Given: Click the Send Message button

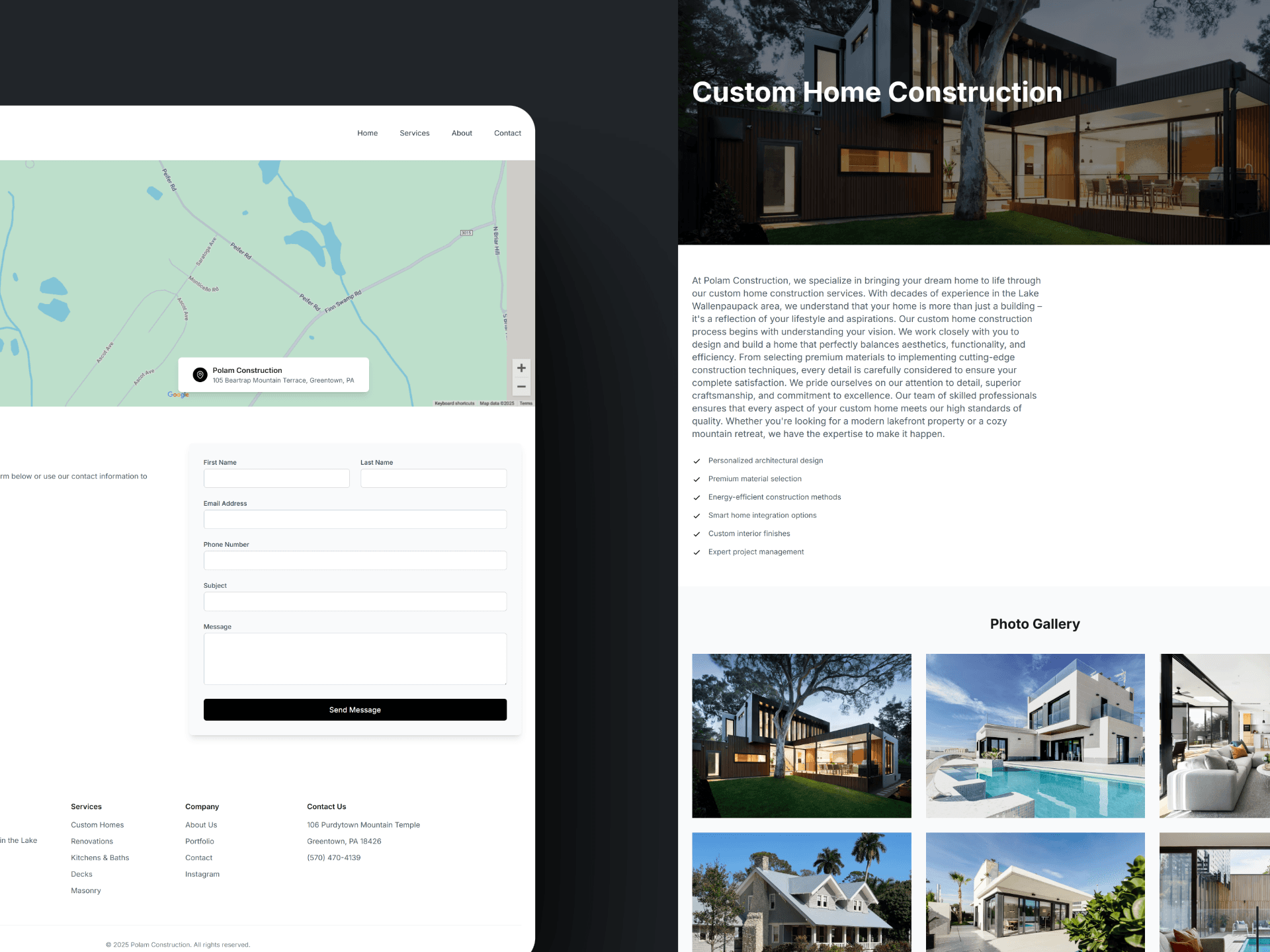Looking at the screenshot, I should (355, 710).
